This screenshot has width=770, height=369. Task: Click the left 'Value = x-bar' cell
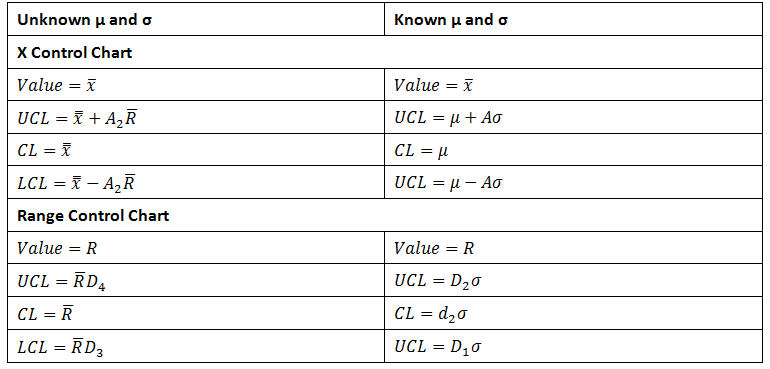[196, 85]
